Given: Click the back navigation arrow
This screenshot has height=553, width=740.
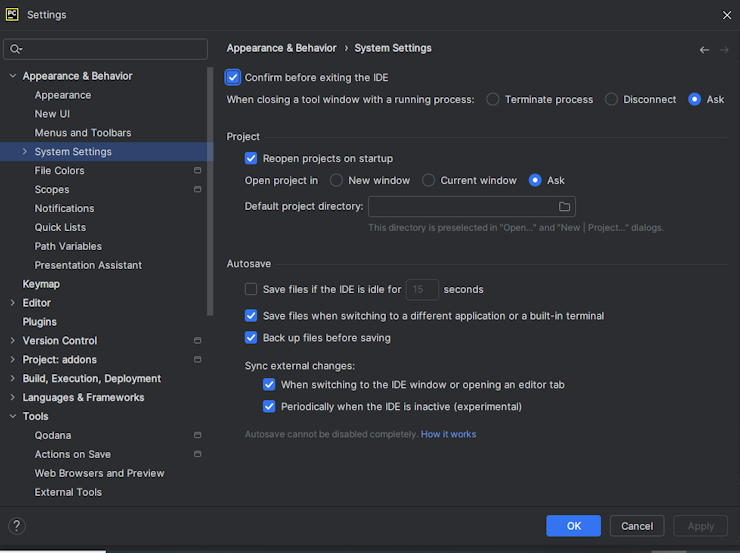Looking at the screenshot, I should [704, 50].
